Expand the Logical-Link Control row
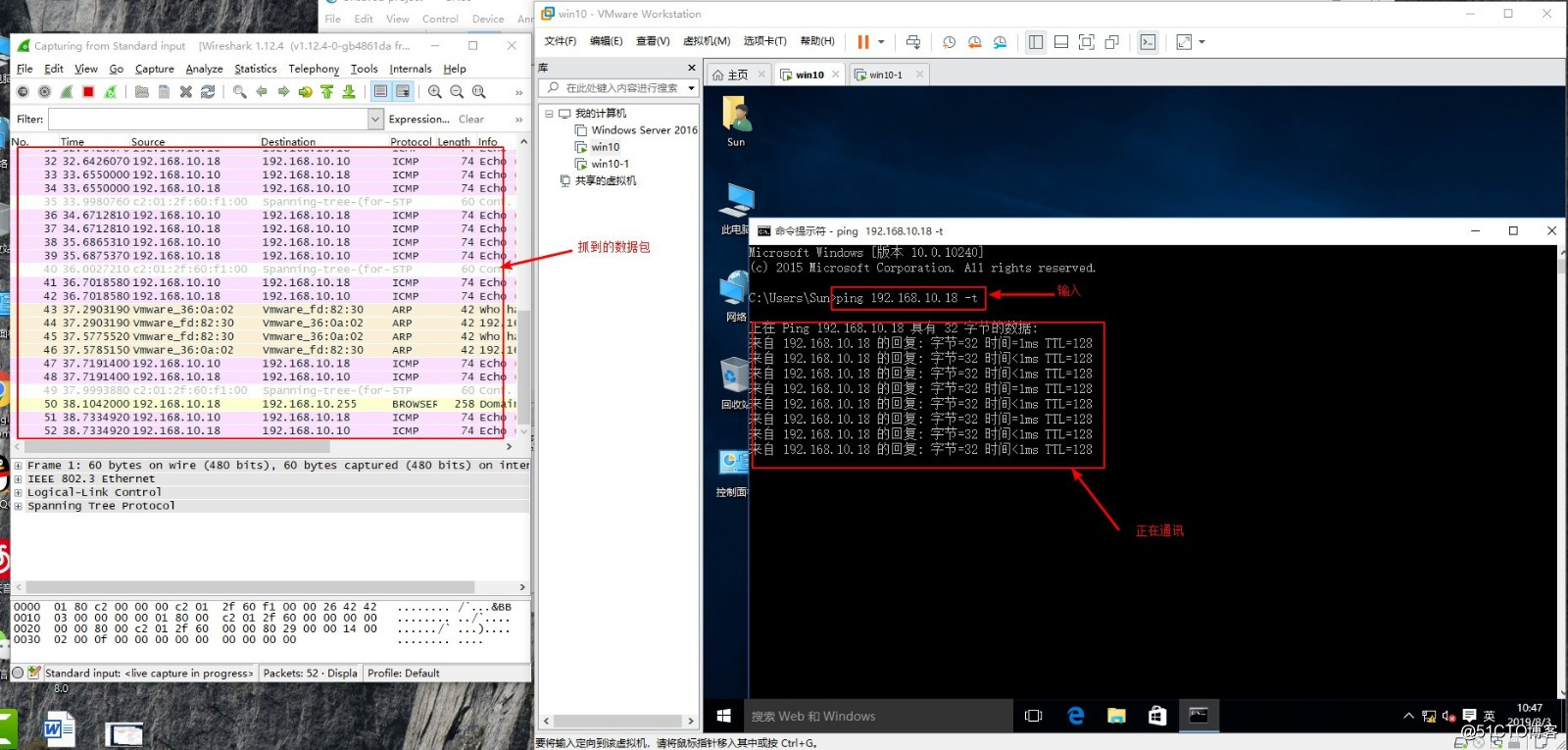The image size is (1568, 750). pos(18,492)
